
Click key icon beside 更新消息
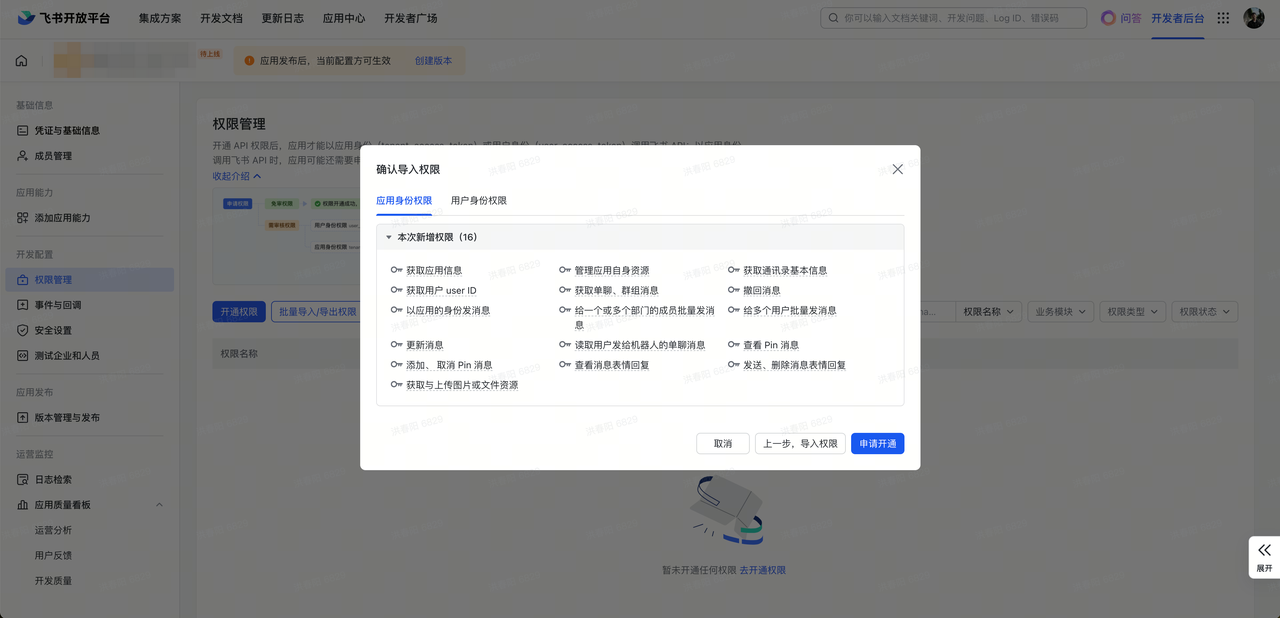point(396,344)
